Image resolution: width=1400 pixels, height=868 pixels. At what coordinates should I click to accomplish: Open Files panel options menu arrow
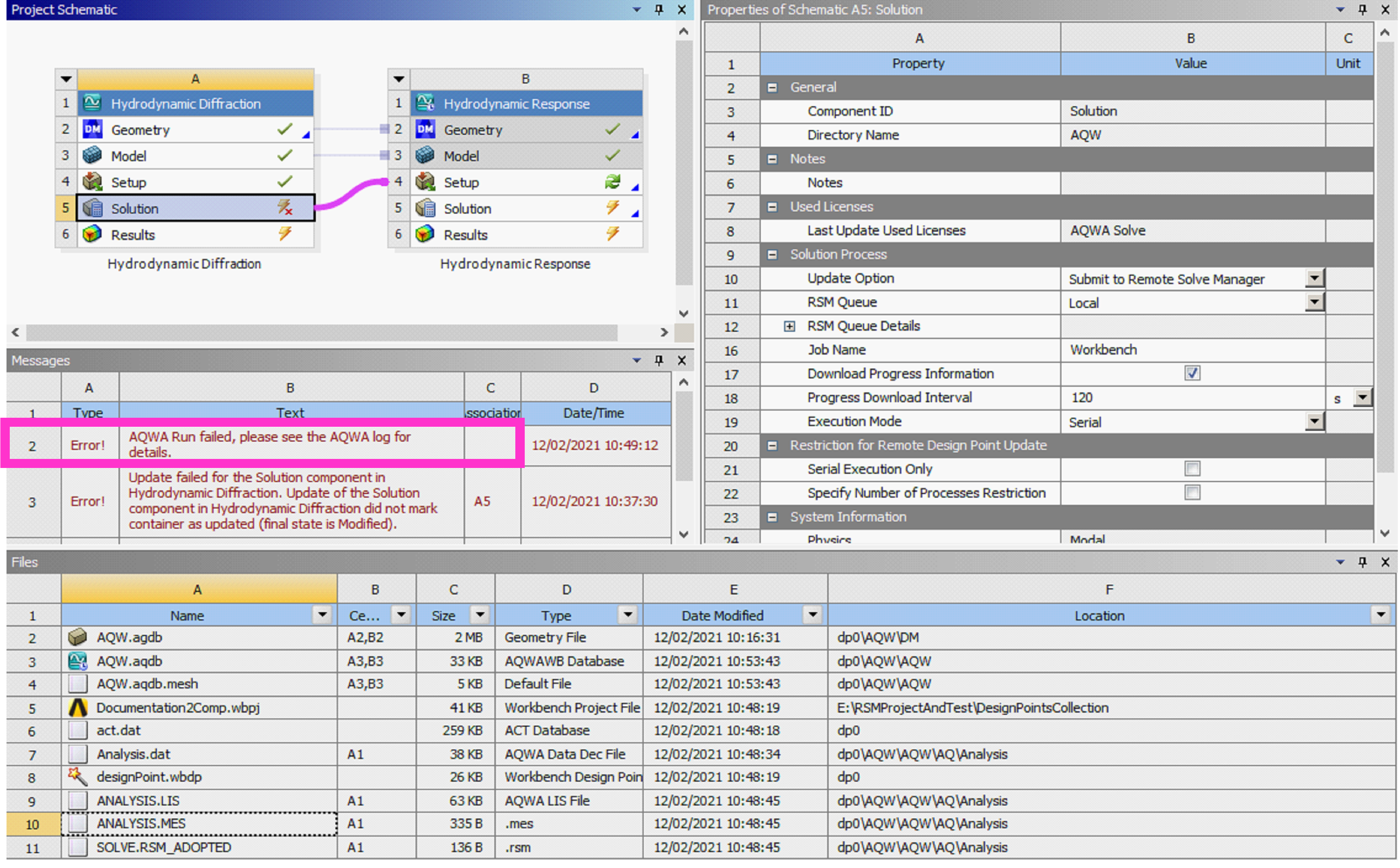(x=1340, y=562)
